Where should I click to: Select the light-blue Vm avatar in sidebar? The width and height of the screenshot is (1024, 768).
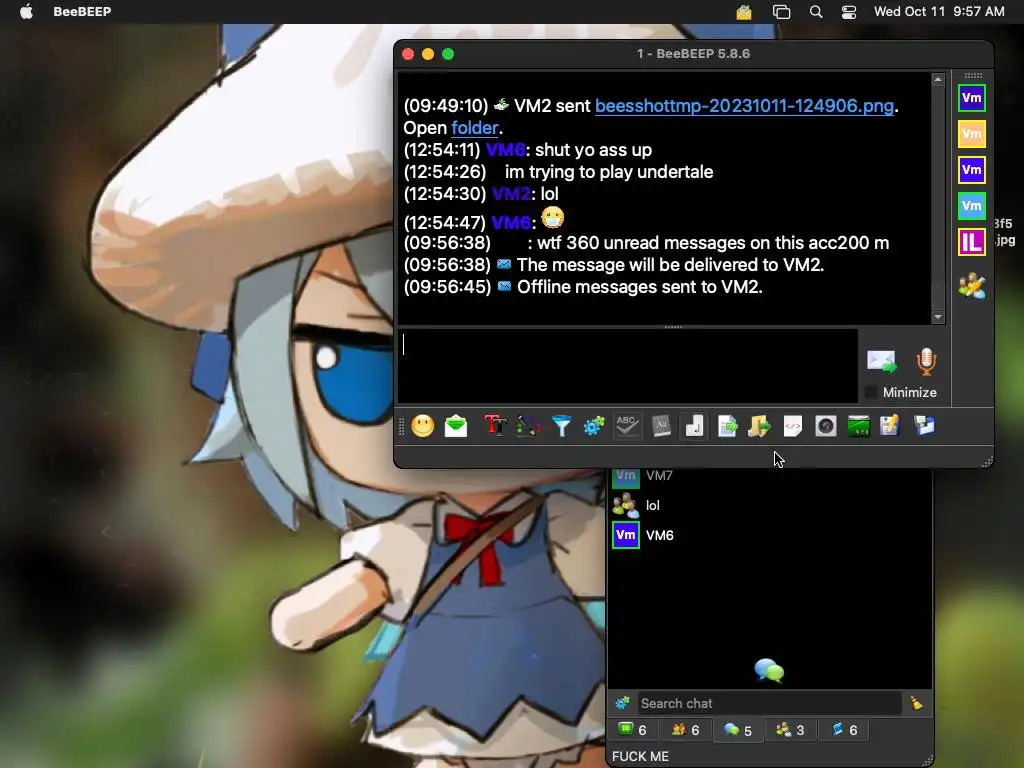point(972,206)
